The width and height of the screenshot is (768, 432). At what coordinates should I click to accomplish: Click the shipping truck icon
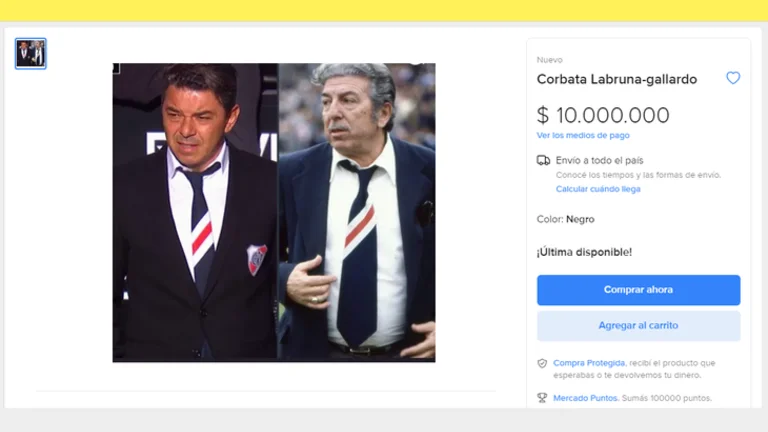(543, 160)
